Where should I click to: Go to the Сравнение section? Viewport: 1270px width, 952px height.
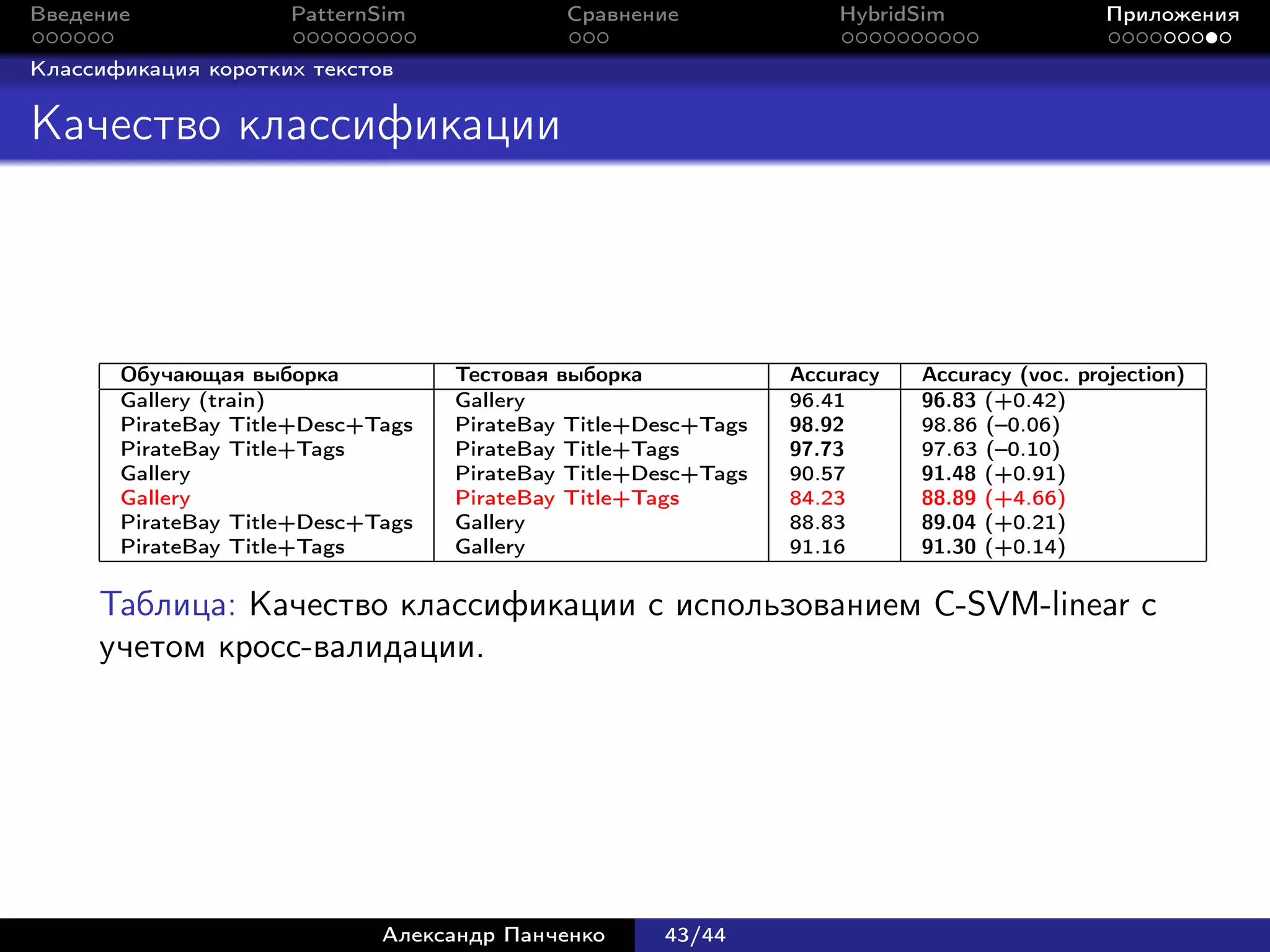point(623,15)
